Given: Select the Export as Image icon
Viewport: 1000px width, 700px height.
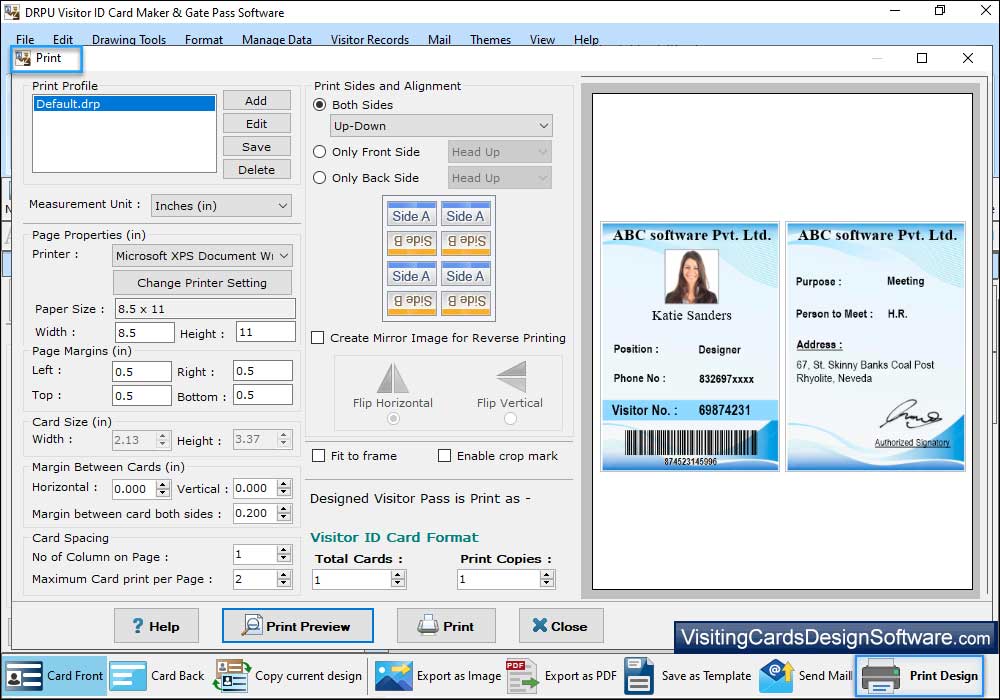Looking at the screenshot, I should point(393,676).
